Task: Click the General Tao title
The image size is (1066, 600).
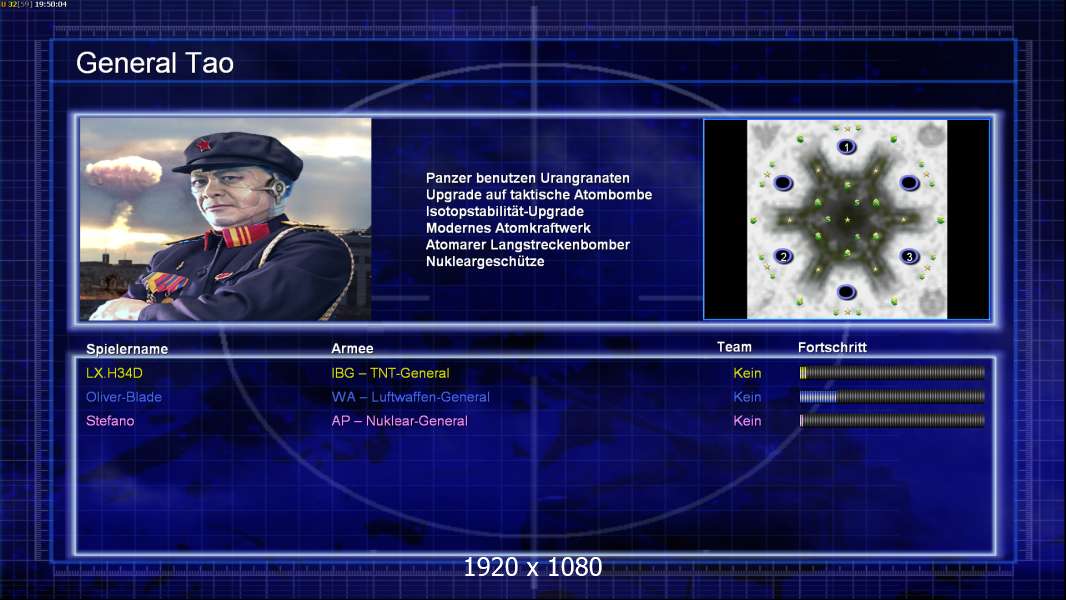Action: coord(155,63)
